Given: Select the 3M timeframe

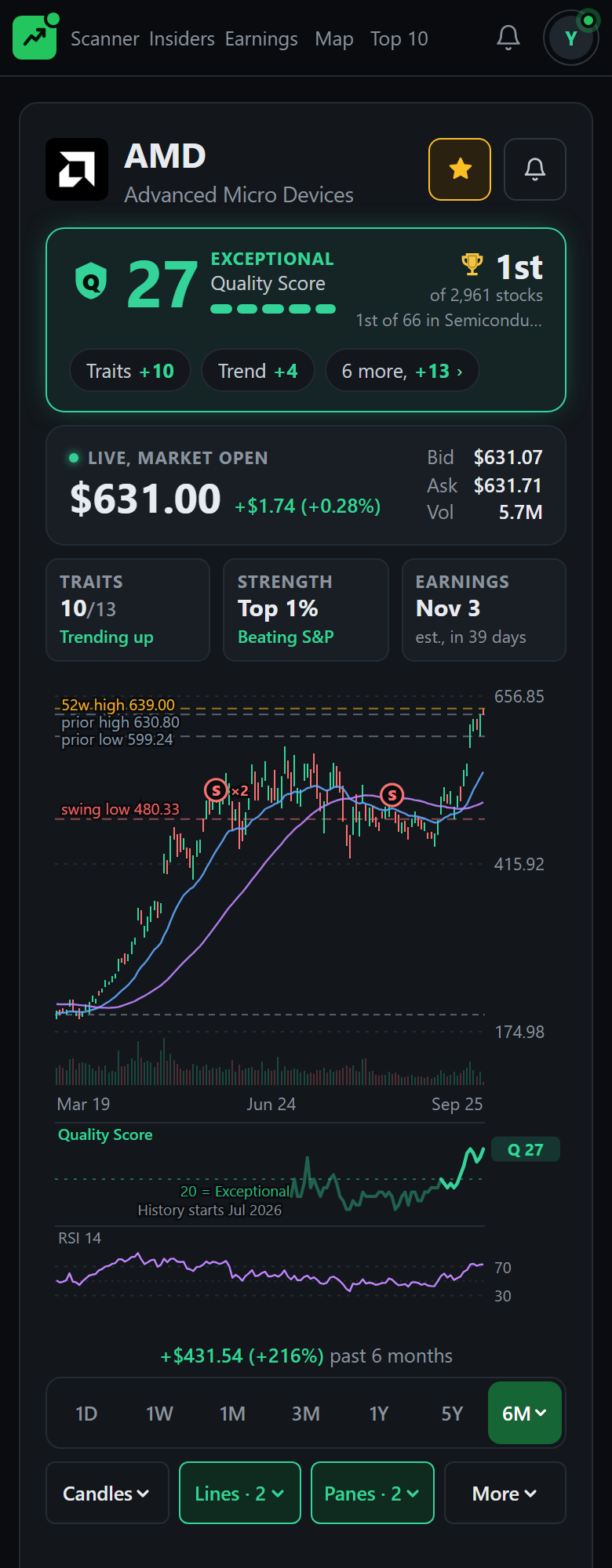Looking at the screenshot, I should point(306,1414).
